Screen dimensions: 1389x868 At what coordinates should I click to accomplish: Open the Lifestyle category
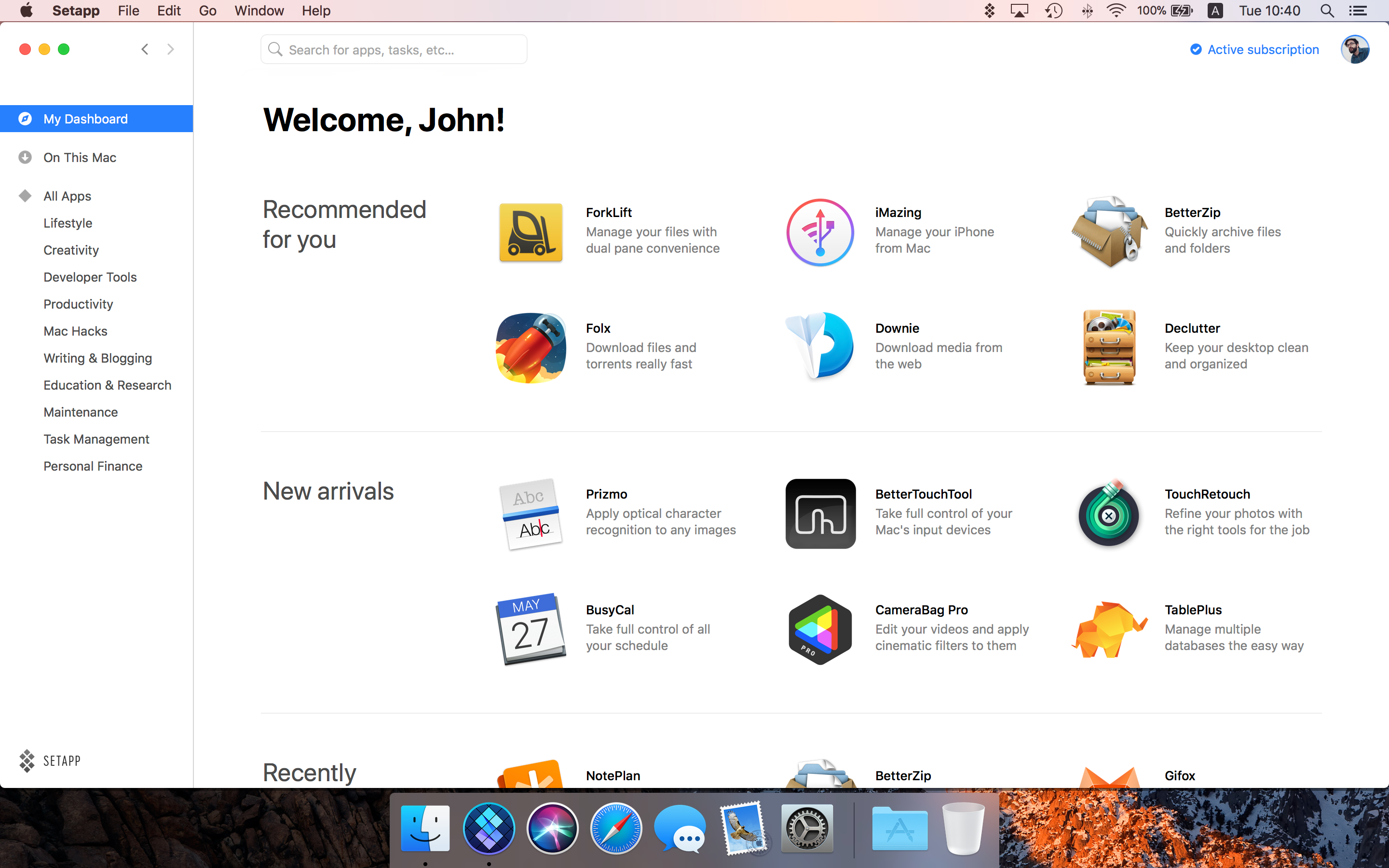(68, 223)
